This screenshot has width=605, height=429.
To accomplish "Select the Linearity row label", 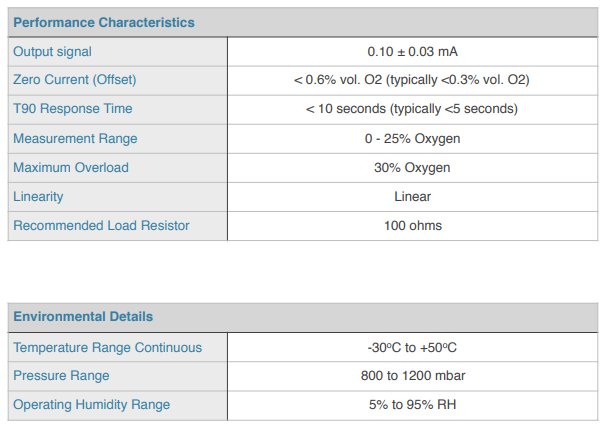I will (x=38, y=196).
